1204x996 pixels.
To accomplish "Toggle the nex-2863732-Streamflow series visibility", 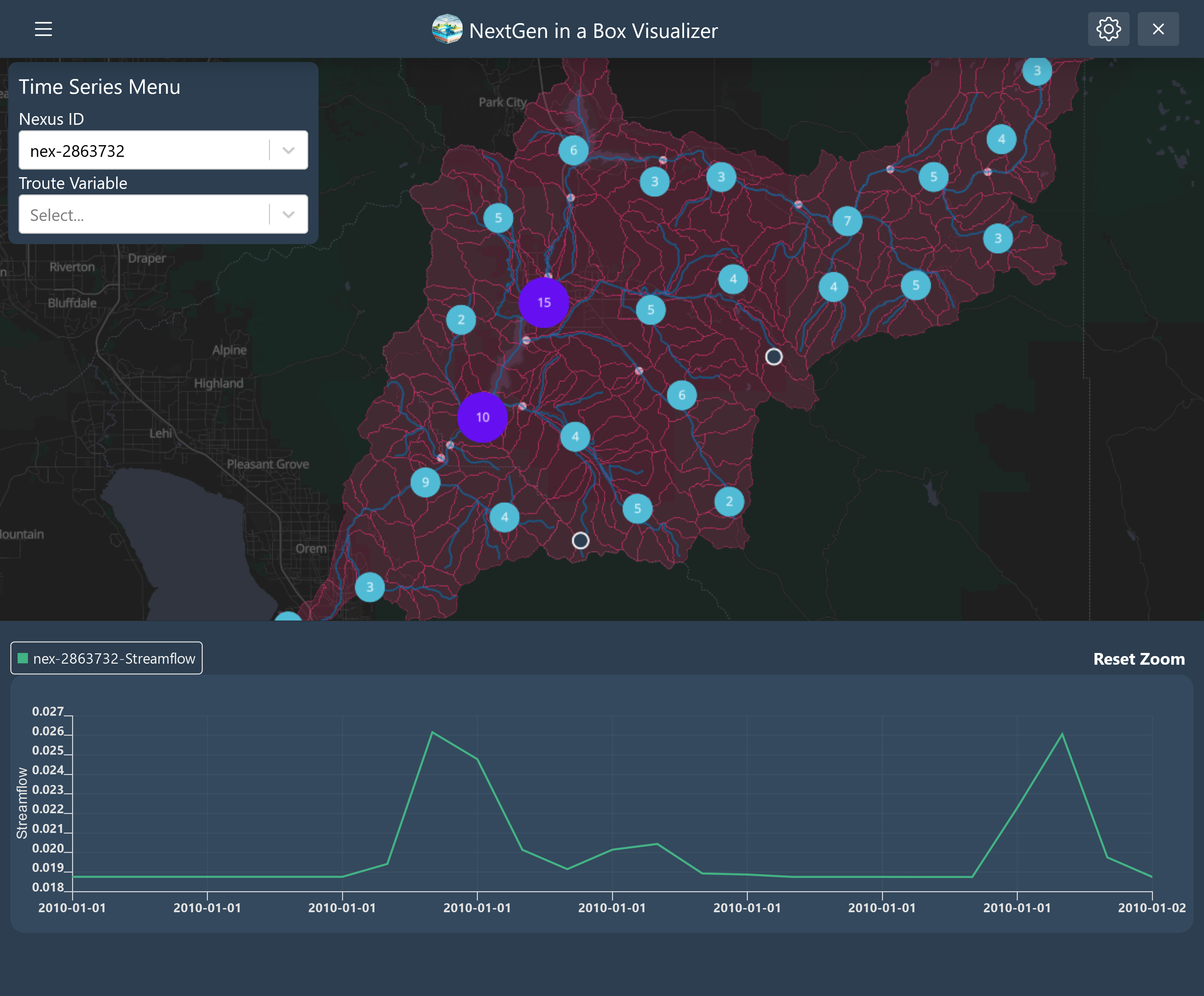I will click(x=106, y=658).
